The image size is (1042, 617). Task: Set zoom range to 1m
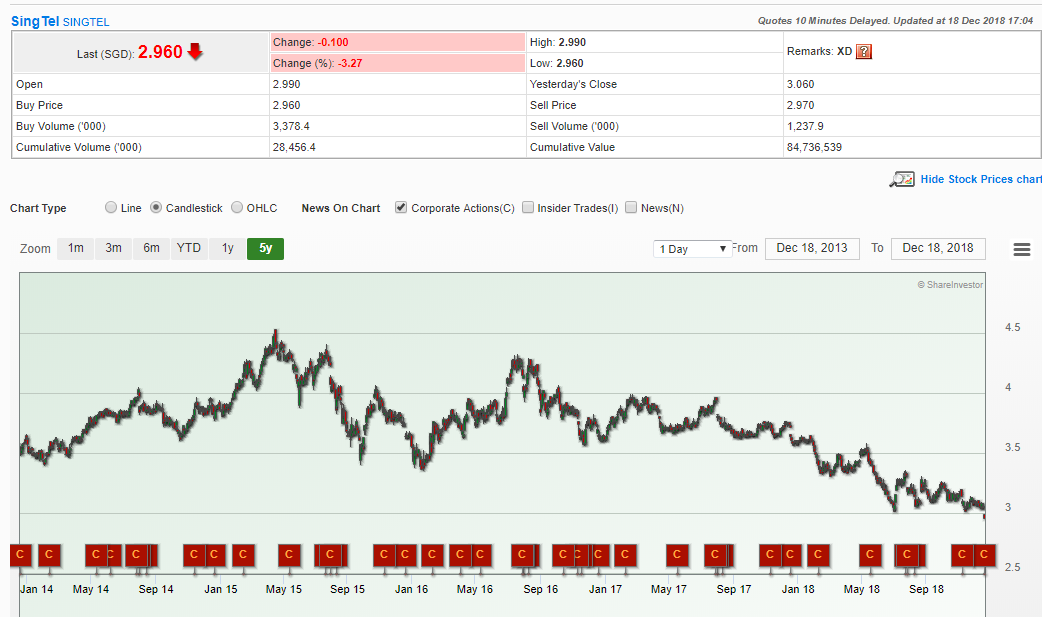[76, 248]
